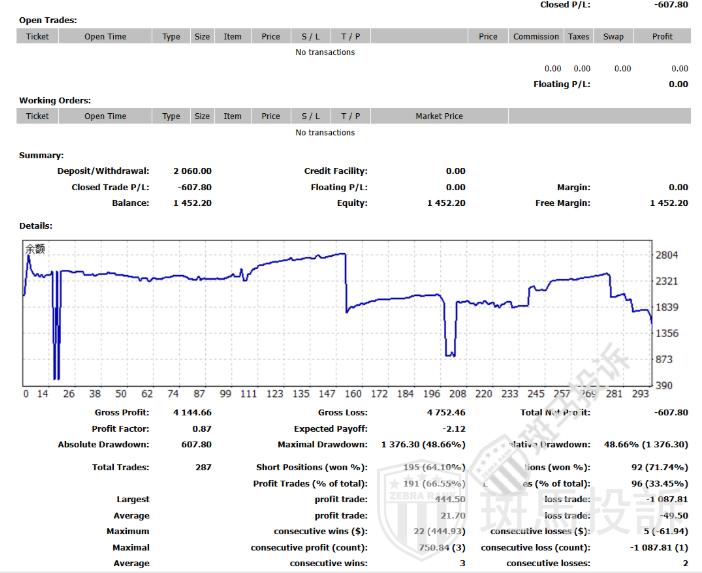
Task: Click the Maximal Drawdown value
Action: [x=423, y=444]
